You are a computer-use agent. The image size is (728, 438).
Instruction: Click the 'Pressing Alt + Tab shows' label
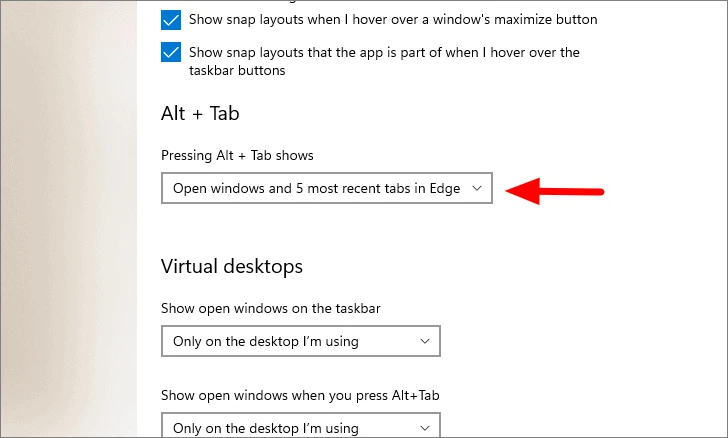point(237,155)
